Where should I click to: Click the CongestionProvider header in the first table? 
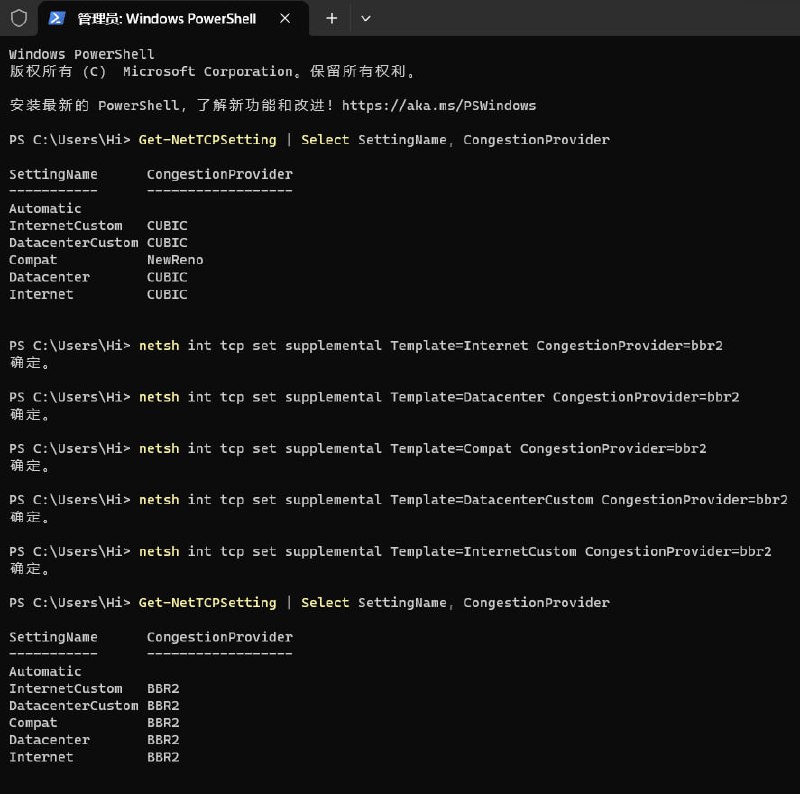pyautogui.click(x=219, y=174)
